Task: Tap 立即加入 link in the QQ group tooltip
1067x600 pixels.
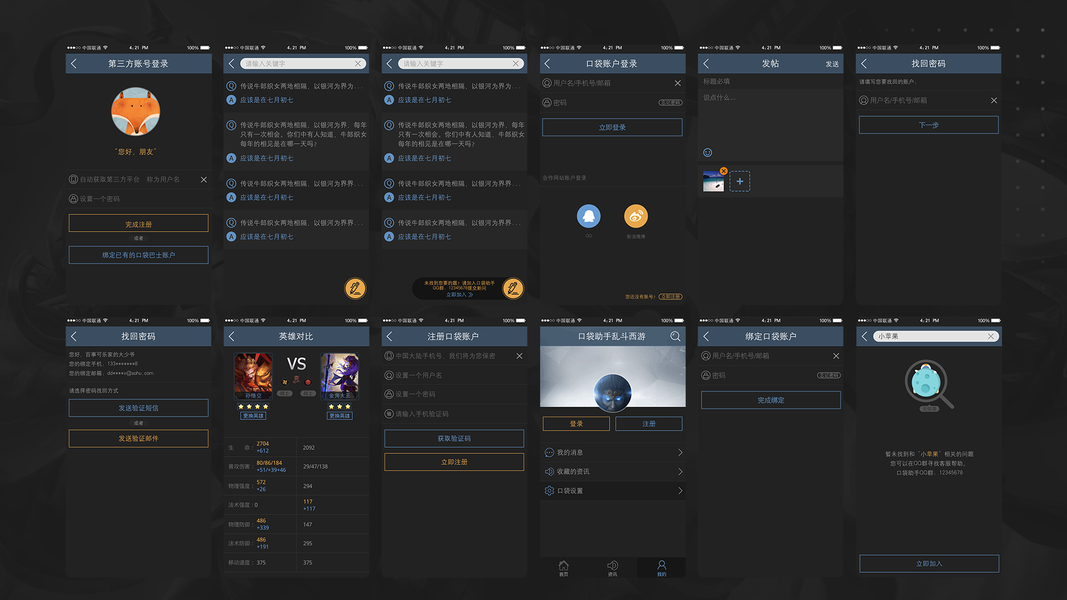Action: pos(459,295)
